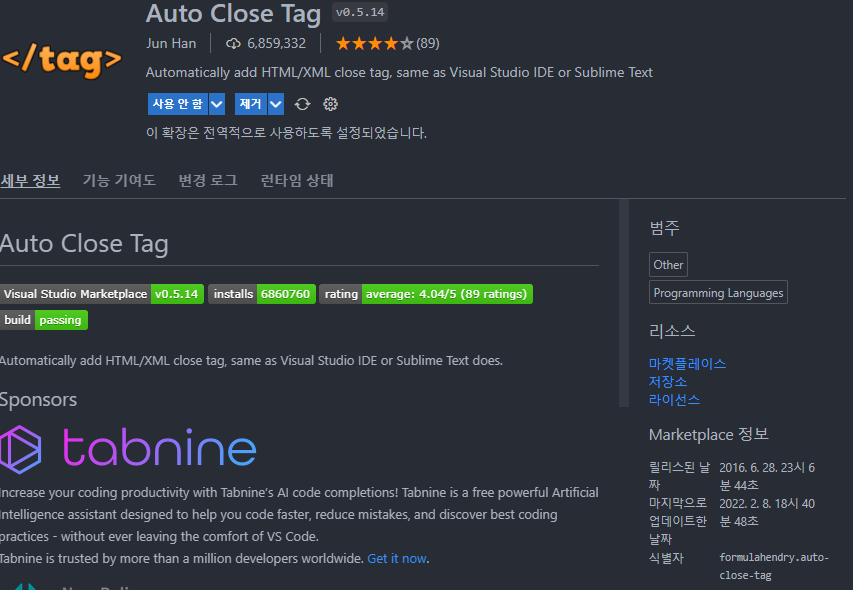The height and width of the screenshot is (590, 853).
Task: Select the Programming Languages category tag
Action: [718, 293]
